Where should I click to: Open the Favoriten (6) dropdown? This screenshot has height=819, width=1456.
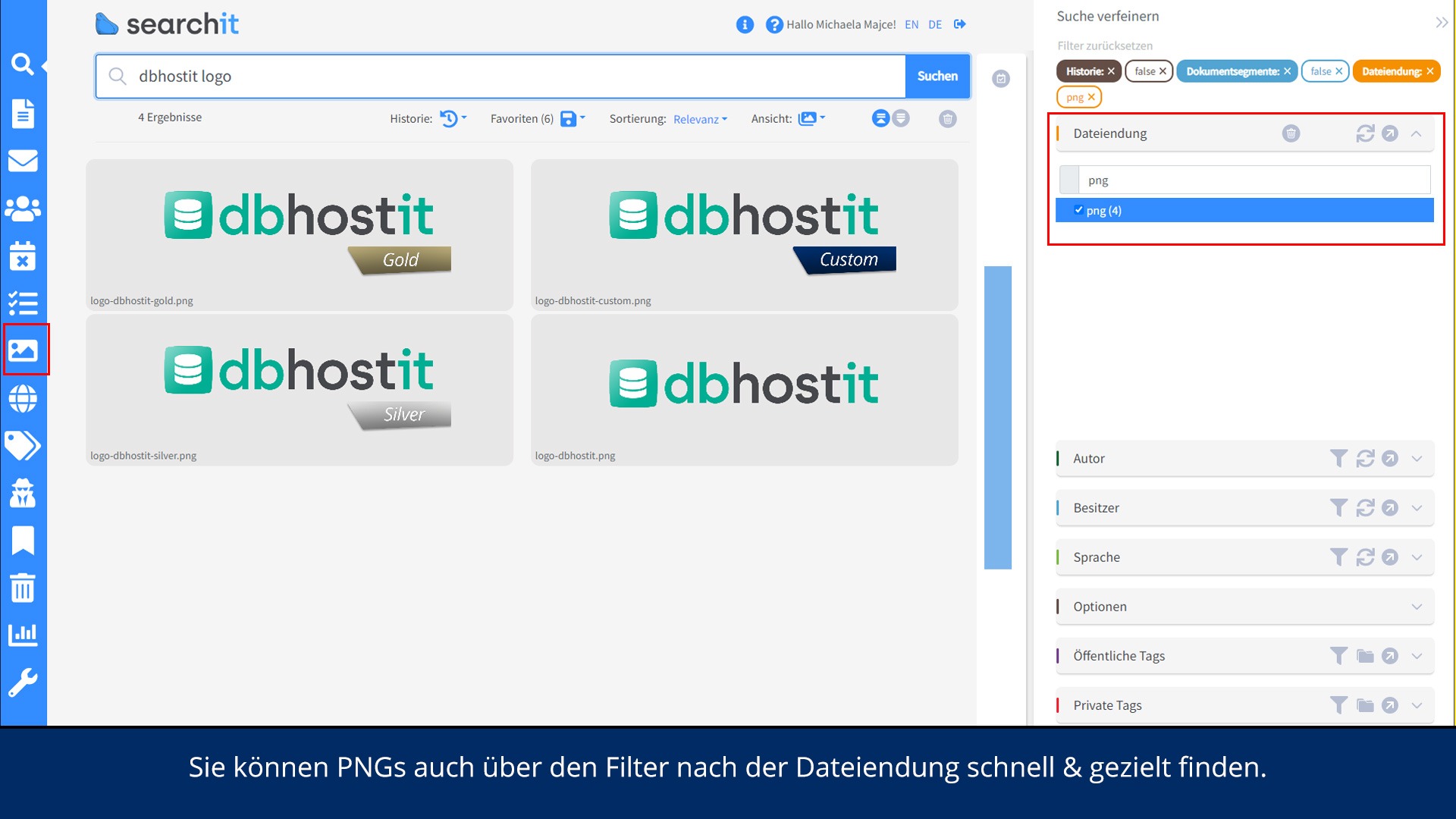click(573, 118)
